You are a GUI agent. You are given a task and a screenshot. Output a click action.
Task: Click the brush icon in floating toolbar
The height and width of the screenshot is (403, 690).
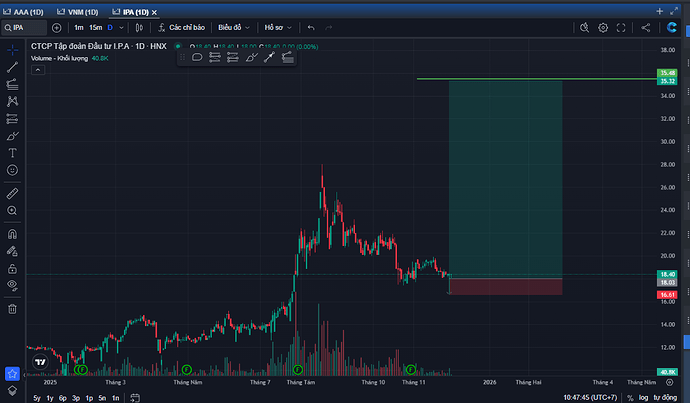click(251, 57)
